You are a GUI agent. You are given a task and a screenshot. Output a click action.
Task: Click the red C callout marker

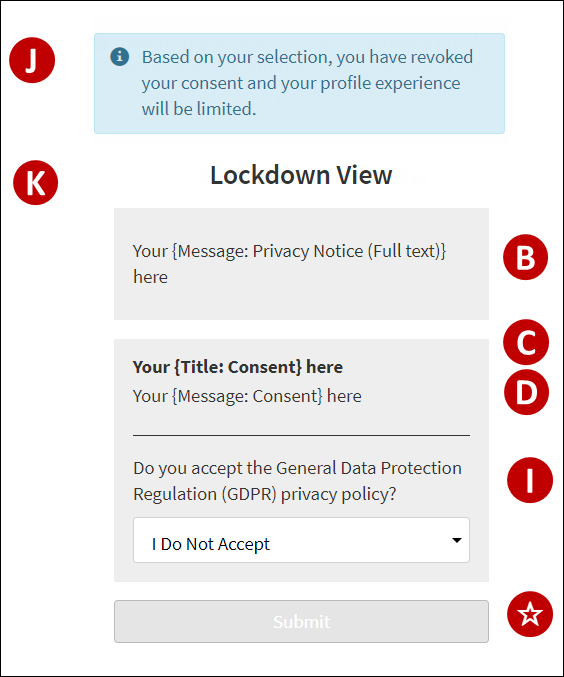(x=526, y=342)
